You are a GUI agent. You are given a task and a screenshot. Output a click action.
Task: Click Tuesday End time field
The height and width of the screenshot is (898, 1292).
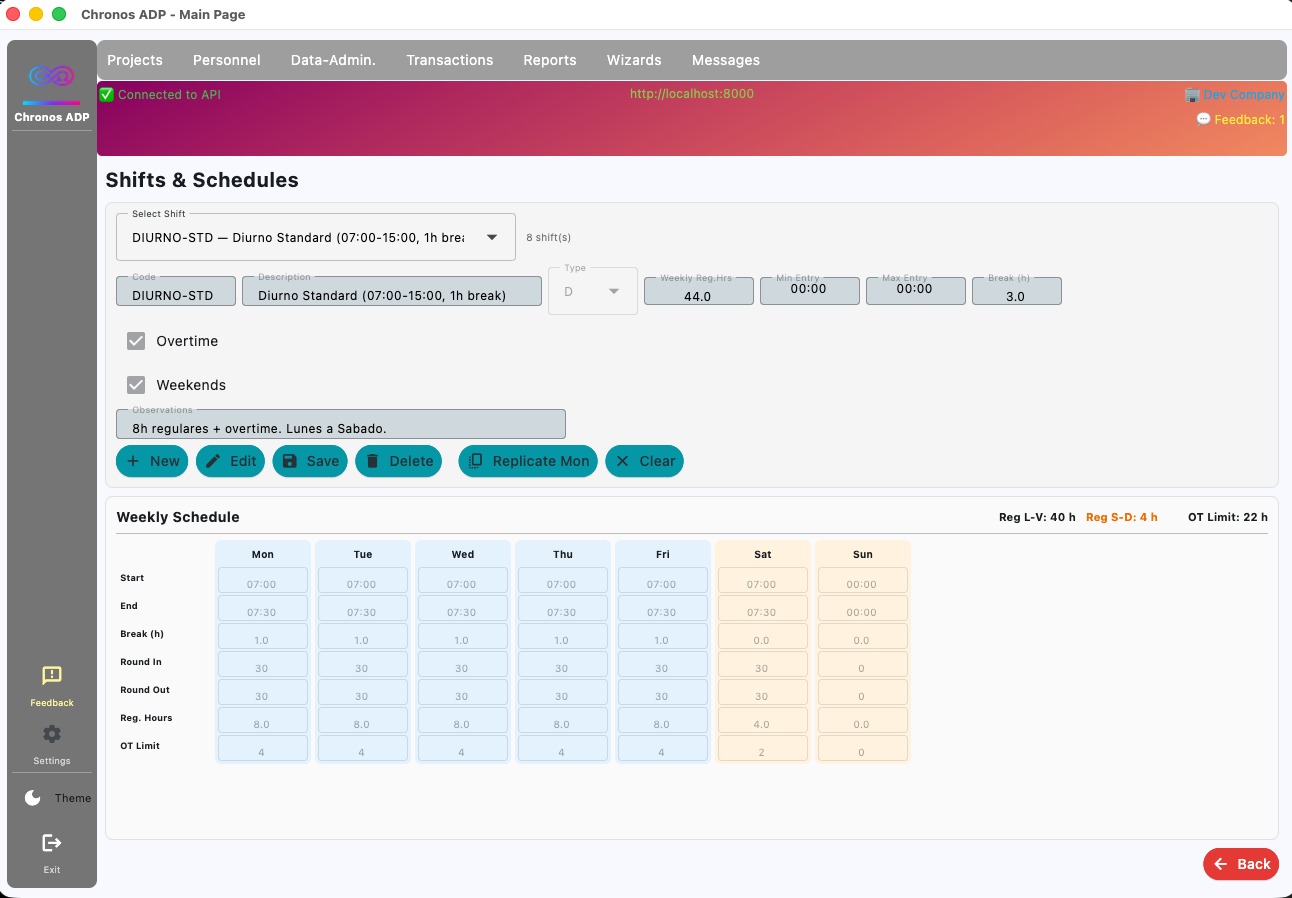tap(362, 609)
